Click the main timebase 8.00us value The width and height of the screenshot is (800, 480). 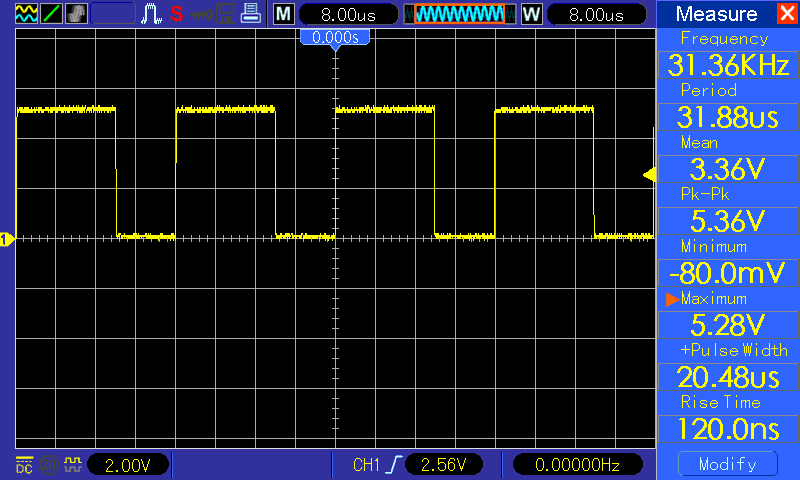(348, 14)
